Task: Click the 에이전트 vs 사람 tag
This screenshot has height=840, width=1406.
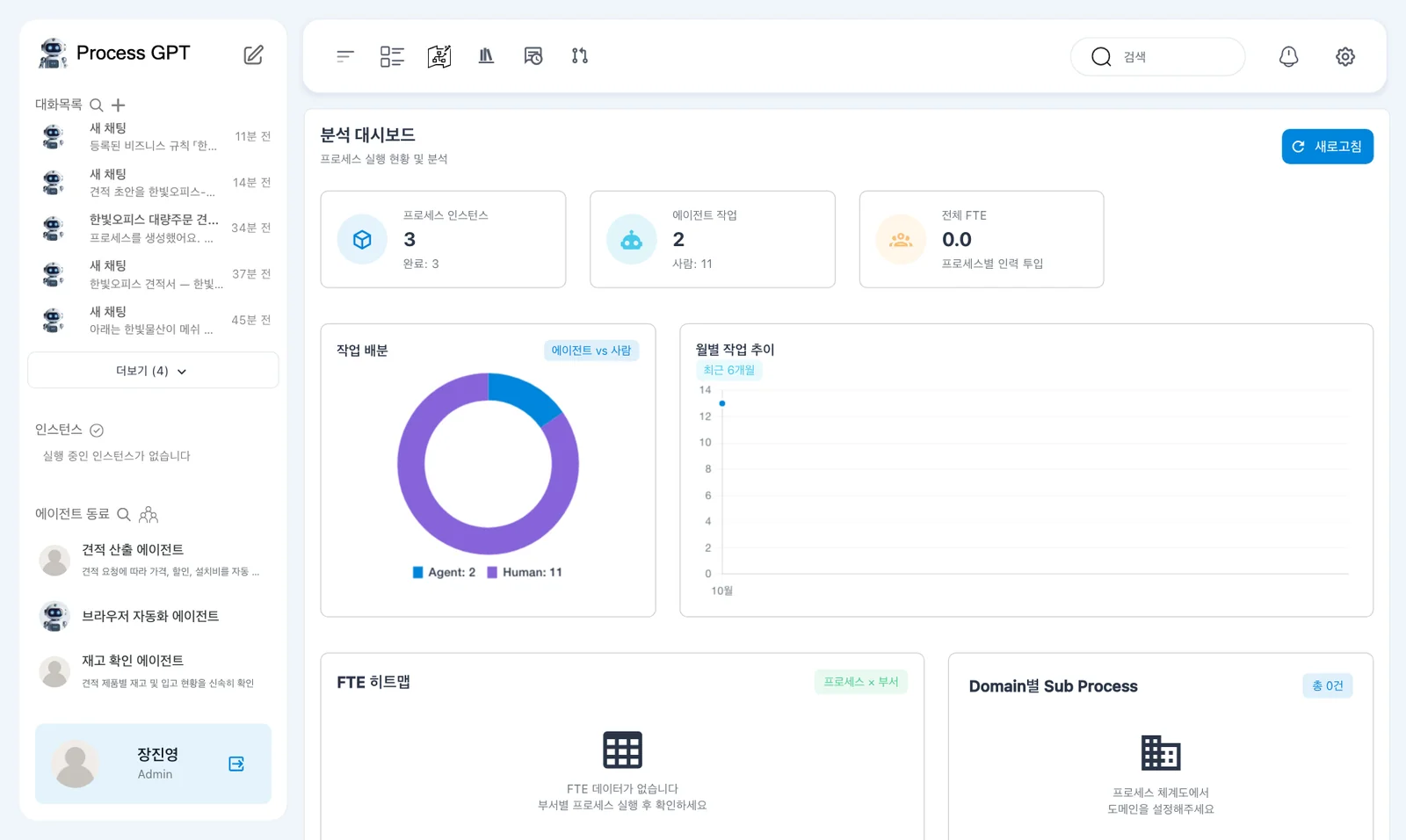Action: click(591, 351)
